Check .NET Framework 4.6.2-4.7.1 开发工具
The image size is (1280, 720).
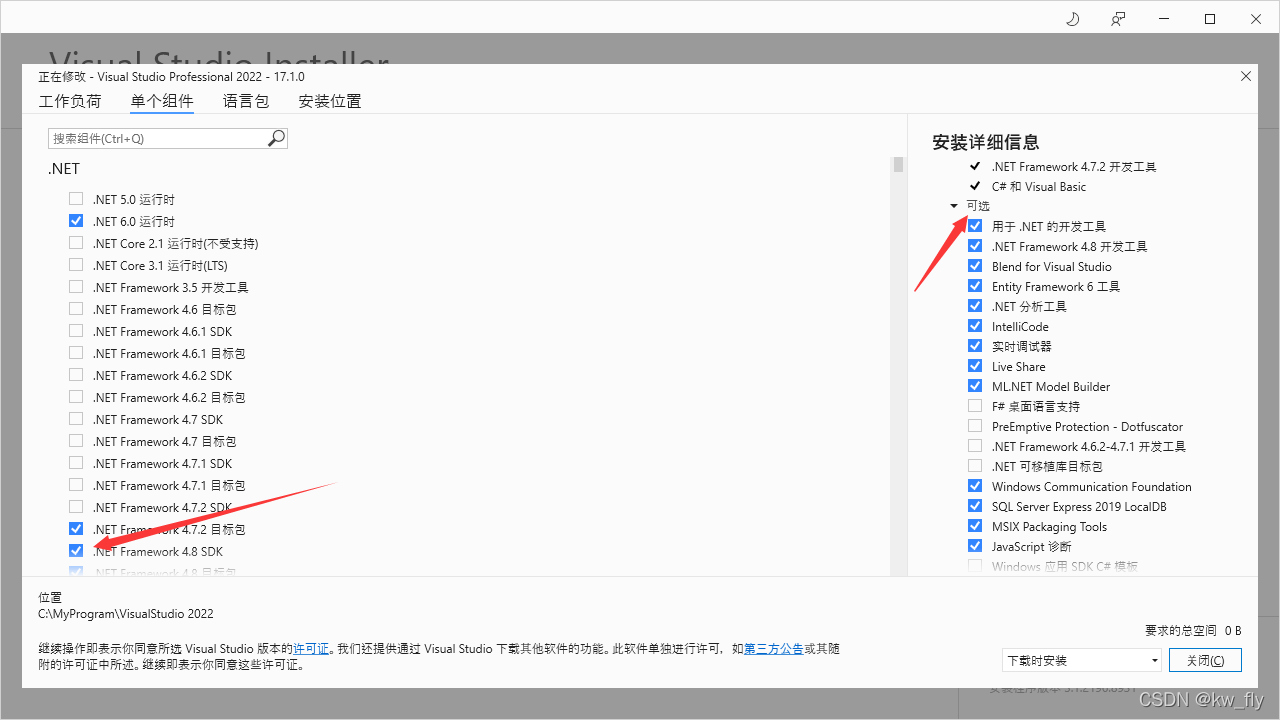(x=975, y=446)
